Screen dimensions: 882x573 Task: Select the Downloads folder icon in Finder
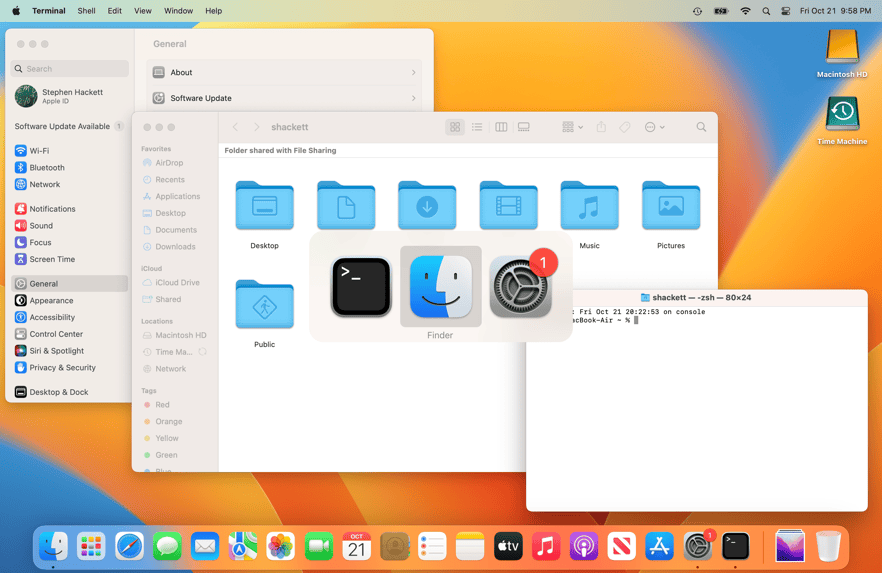coord(427,206)
